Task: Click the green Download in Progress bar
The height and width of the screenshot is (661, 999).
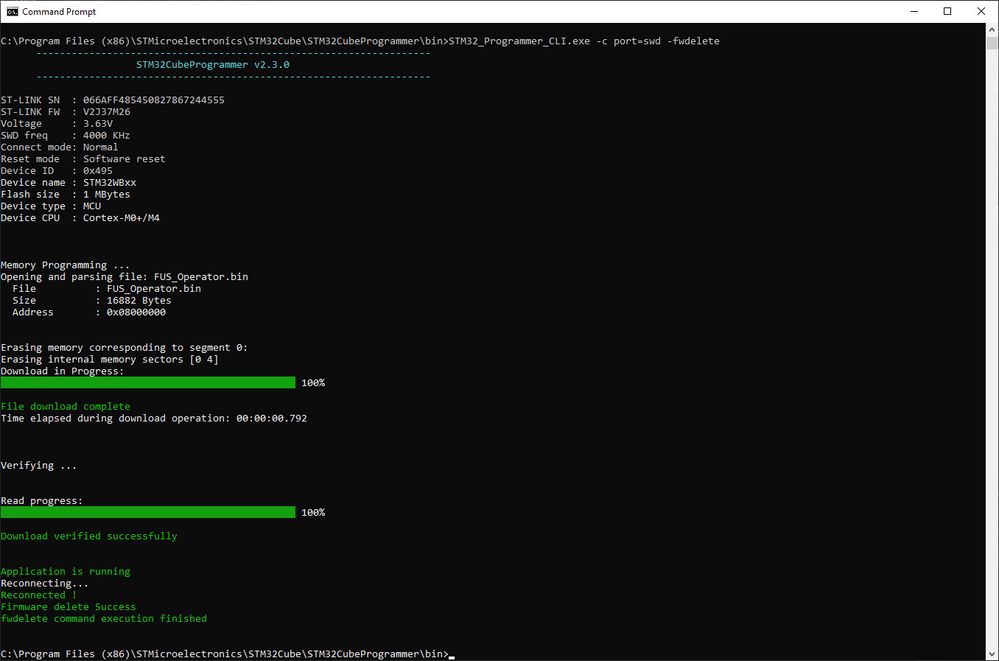Action: [x=148, y=382]
